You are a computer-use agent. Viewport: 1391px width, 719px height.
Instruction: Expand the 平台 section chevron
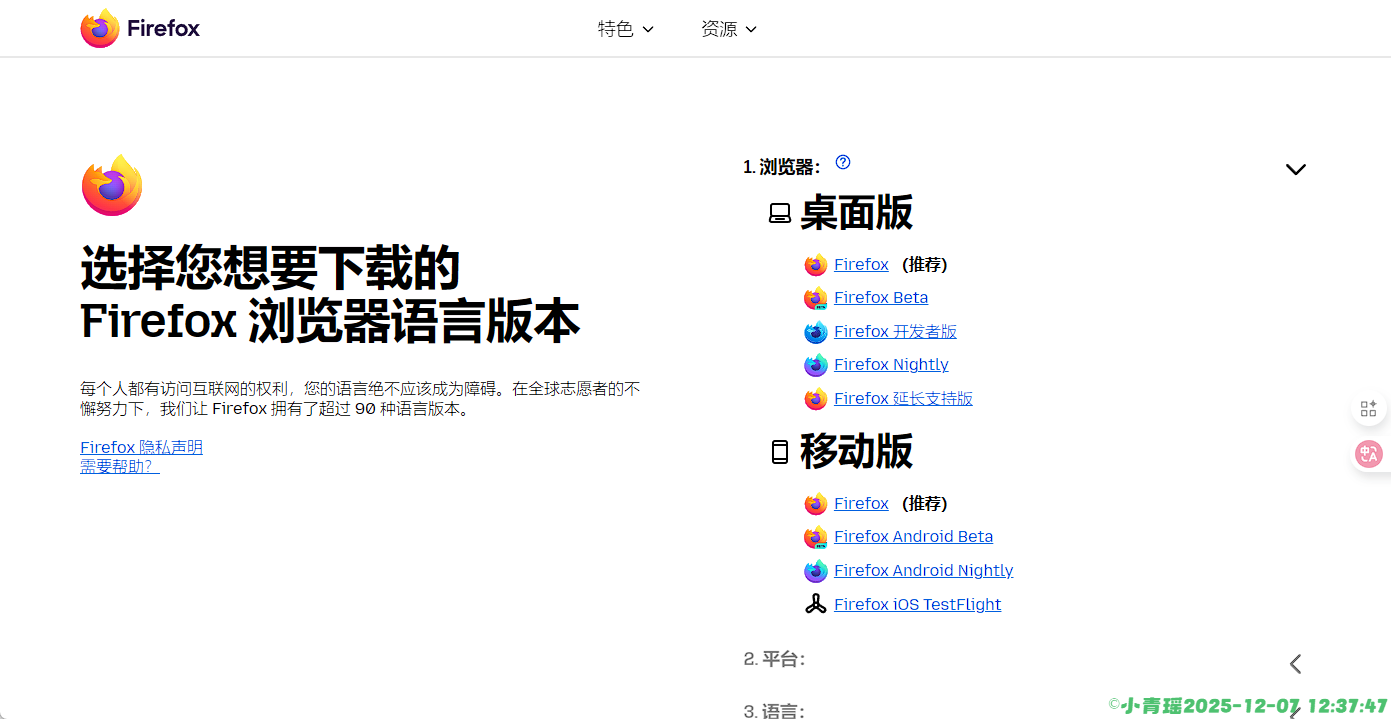tap(1295, 663)
